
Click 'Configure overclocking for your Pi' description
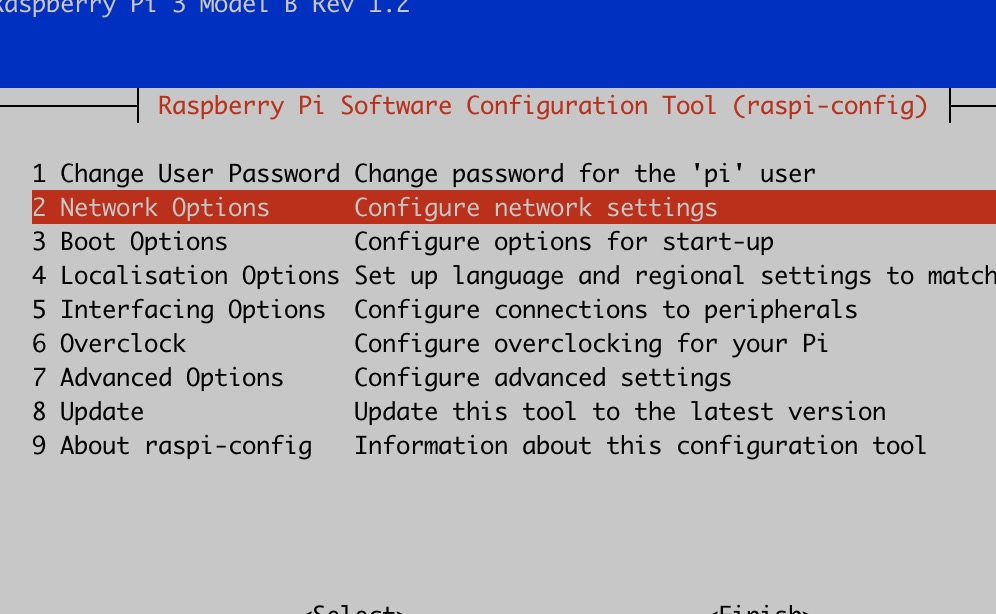pos(591,344)
